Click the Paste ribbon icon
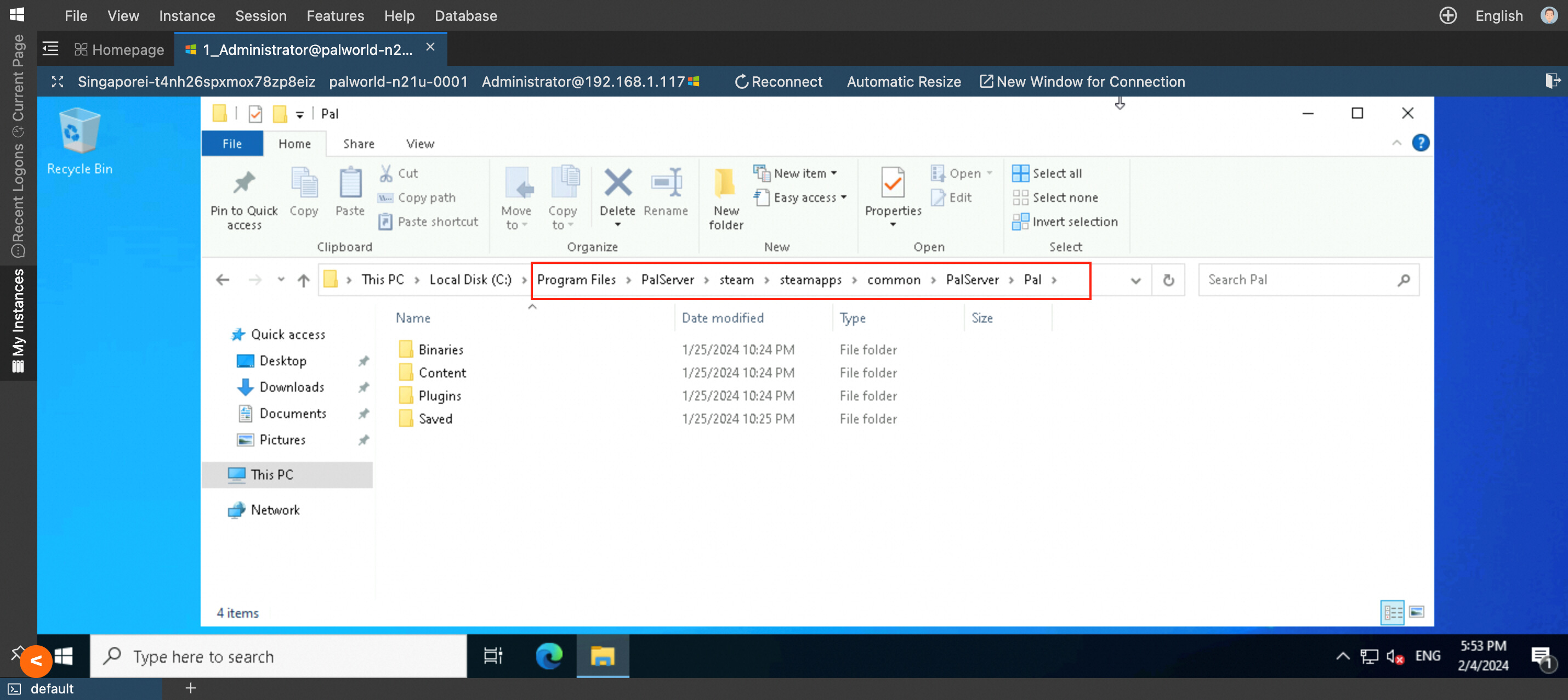The height and width of the screenshot is (700, 1568). coord(350,182)
